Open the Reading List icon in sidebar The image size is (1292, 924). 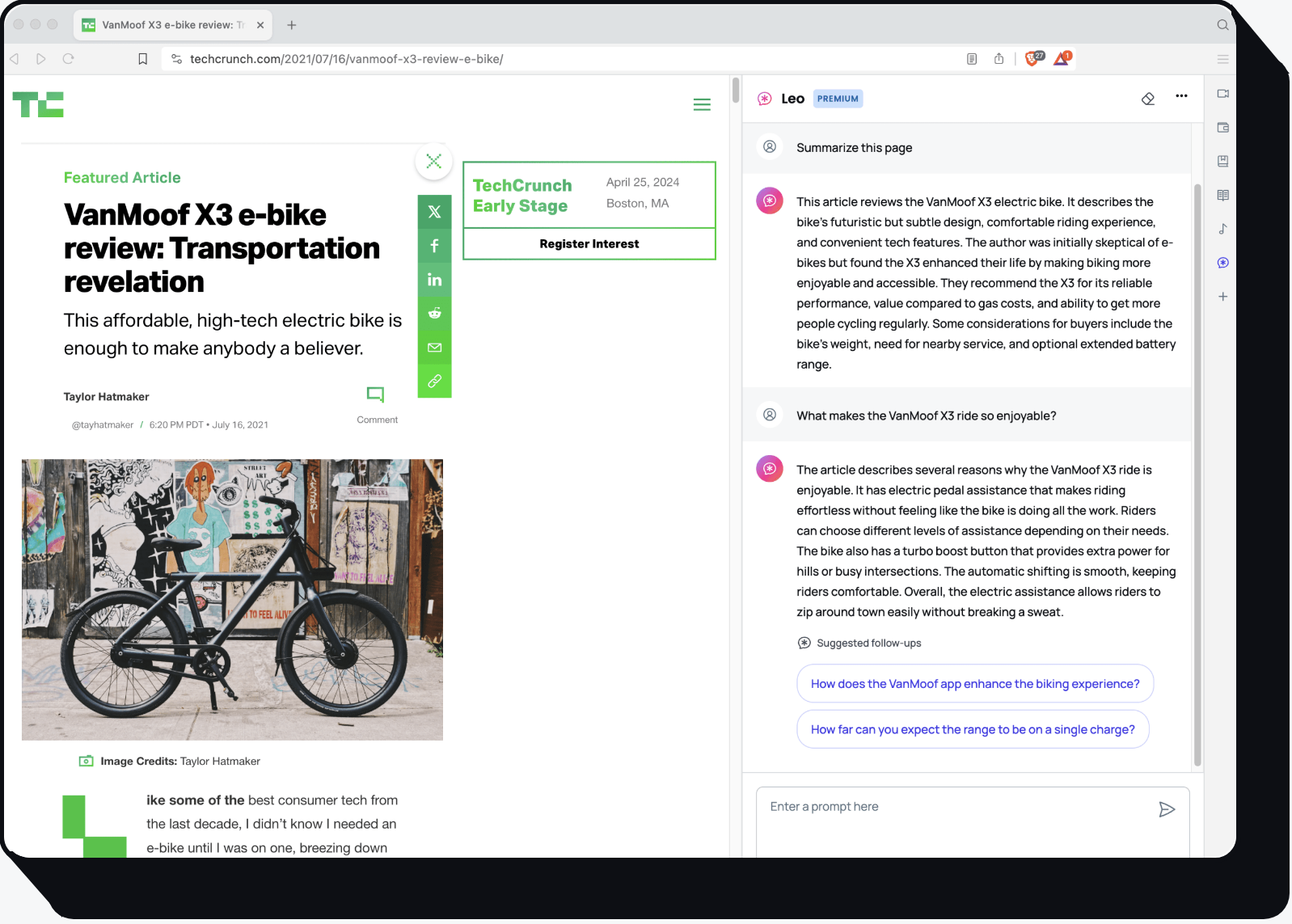(1222, 196)
